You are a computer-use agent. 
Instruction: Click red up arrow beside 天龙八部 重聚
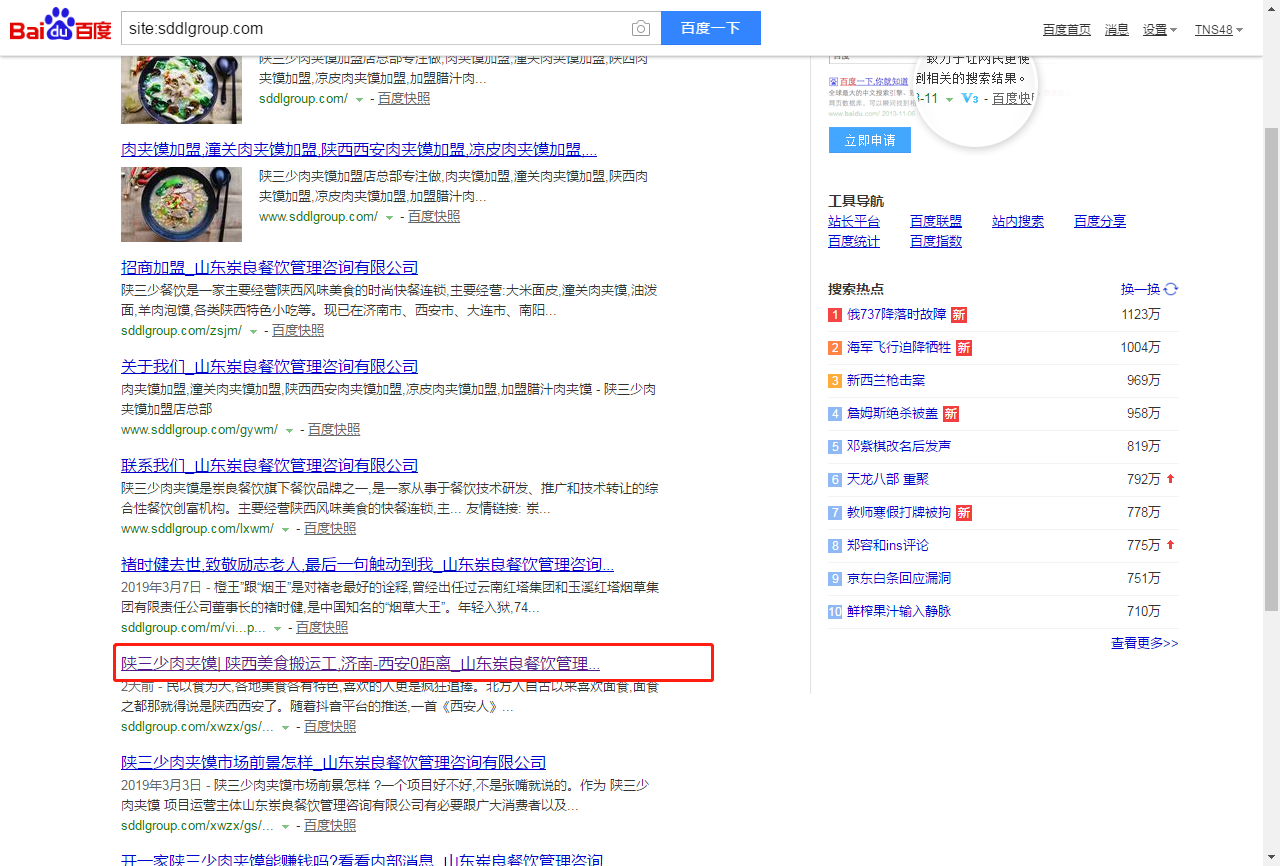1170,479
